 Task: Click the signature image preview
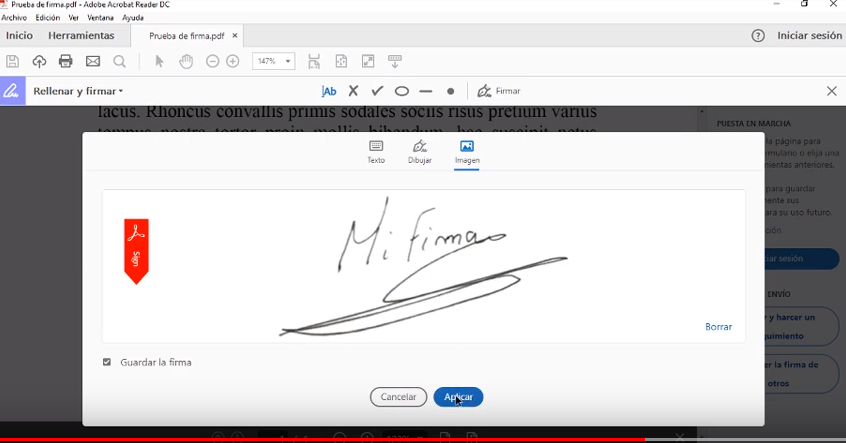(x=424, y=265)
